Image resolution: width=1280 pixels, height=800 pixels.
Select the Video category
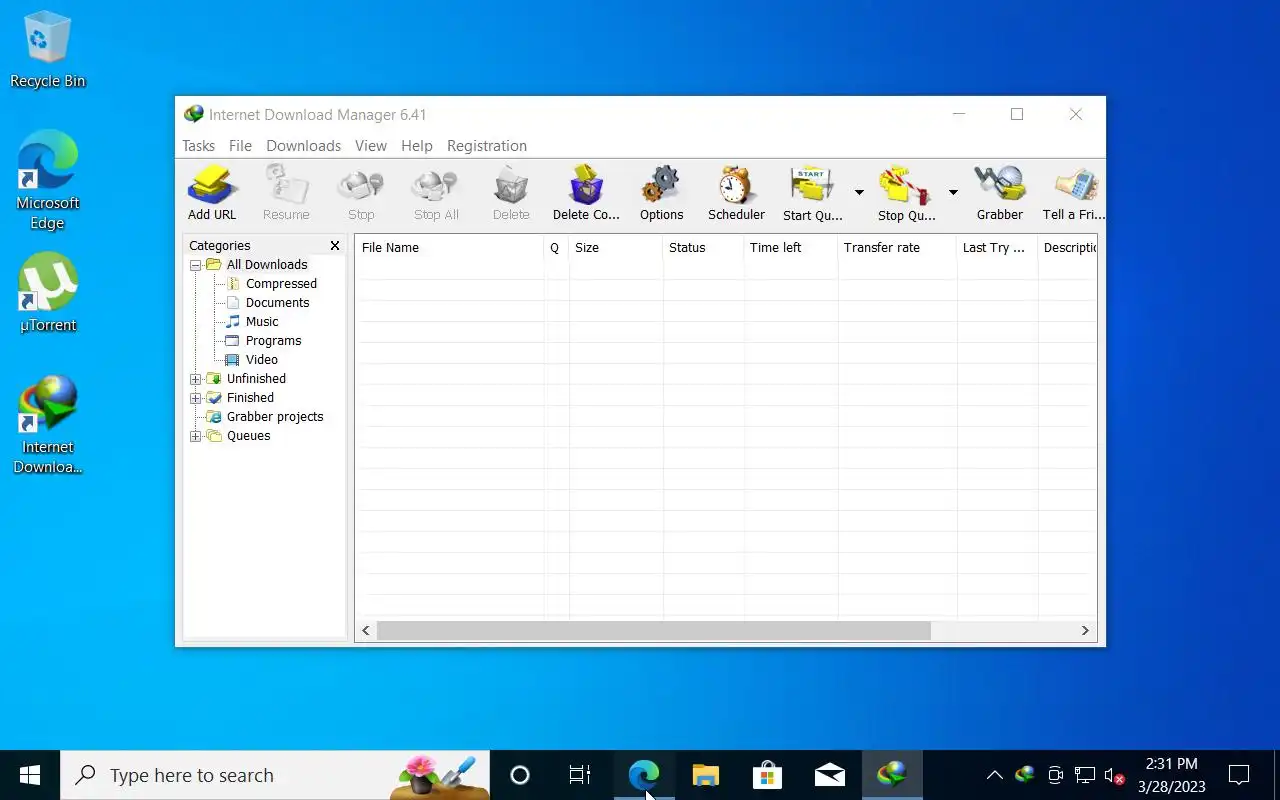point(262,360)
